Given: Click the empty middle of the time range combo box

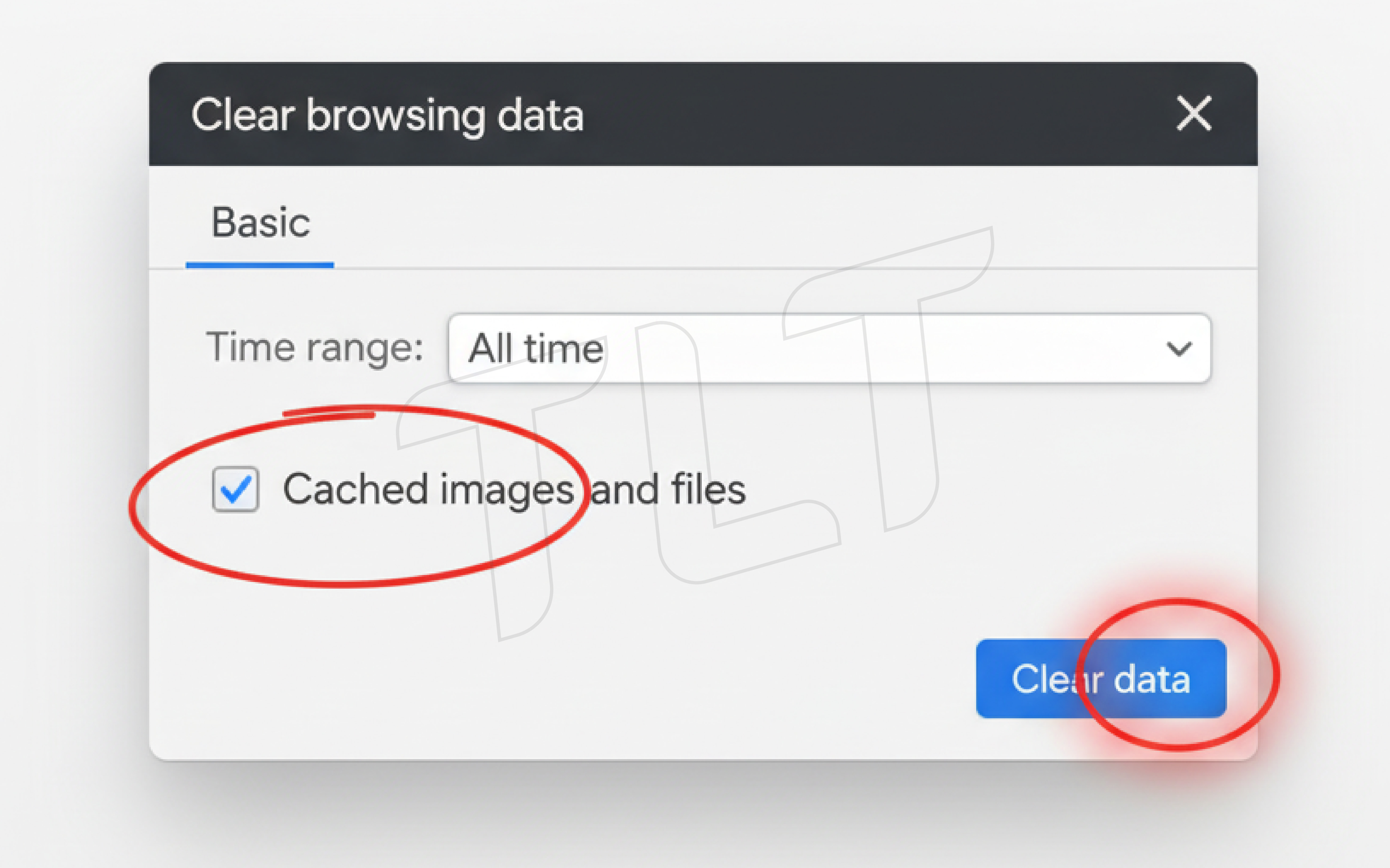Looking at the screenshot, I should pos(861,348).
